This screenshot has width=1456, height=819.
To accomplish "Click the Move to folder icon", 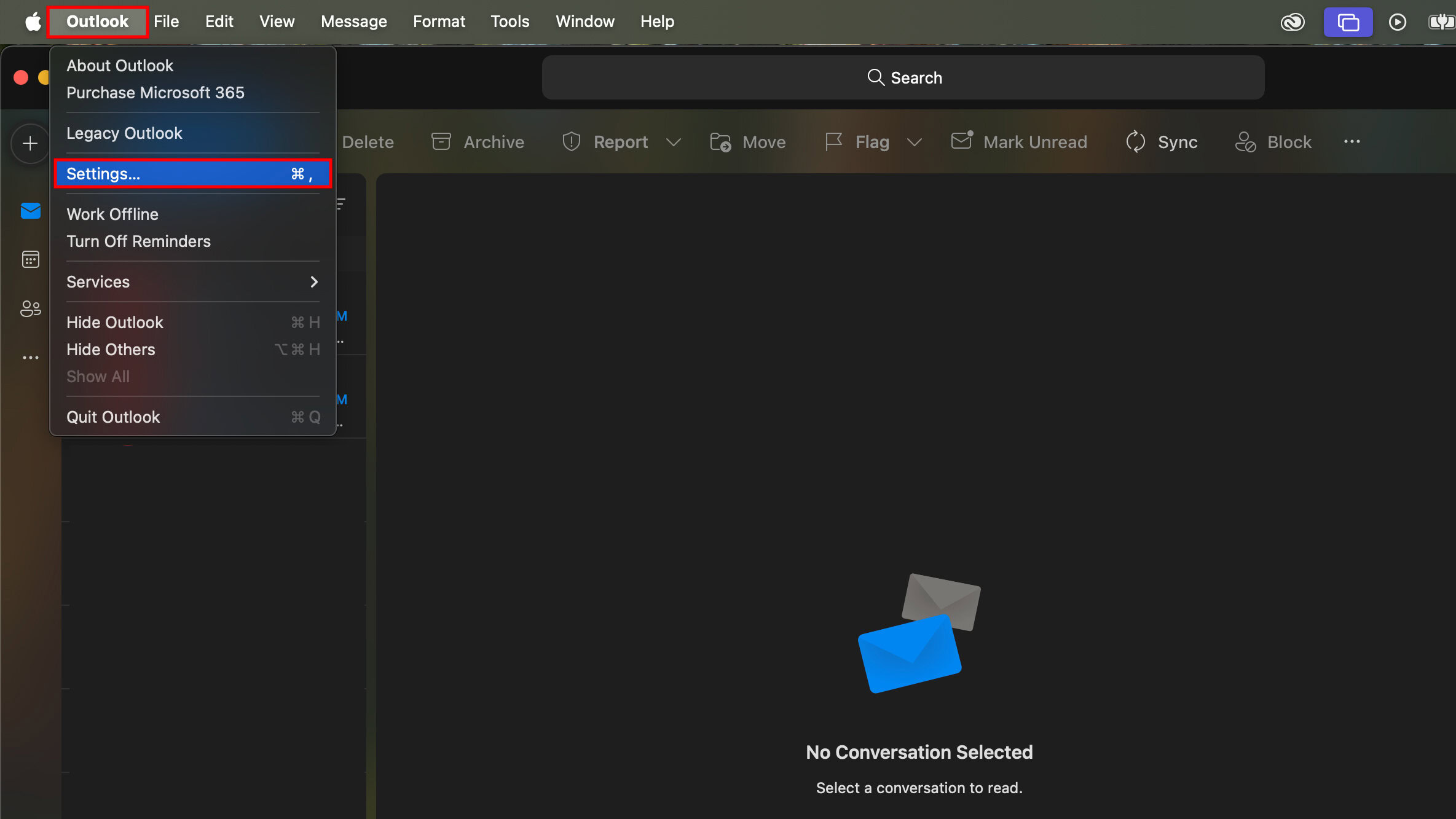I will coord(720,142).
